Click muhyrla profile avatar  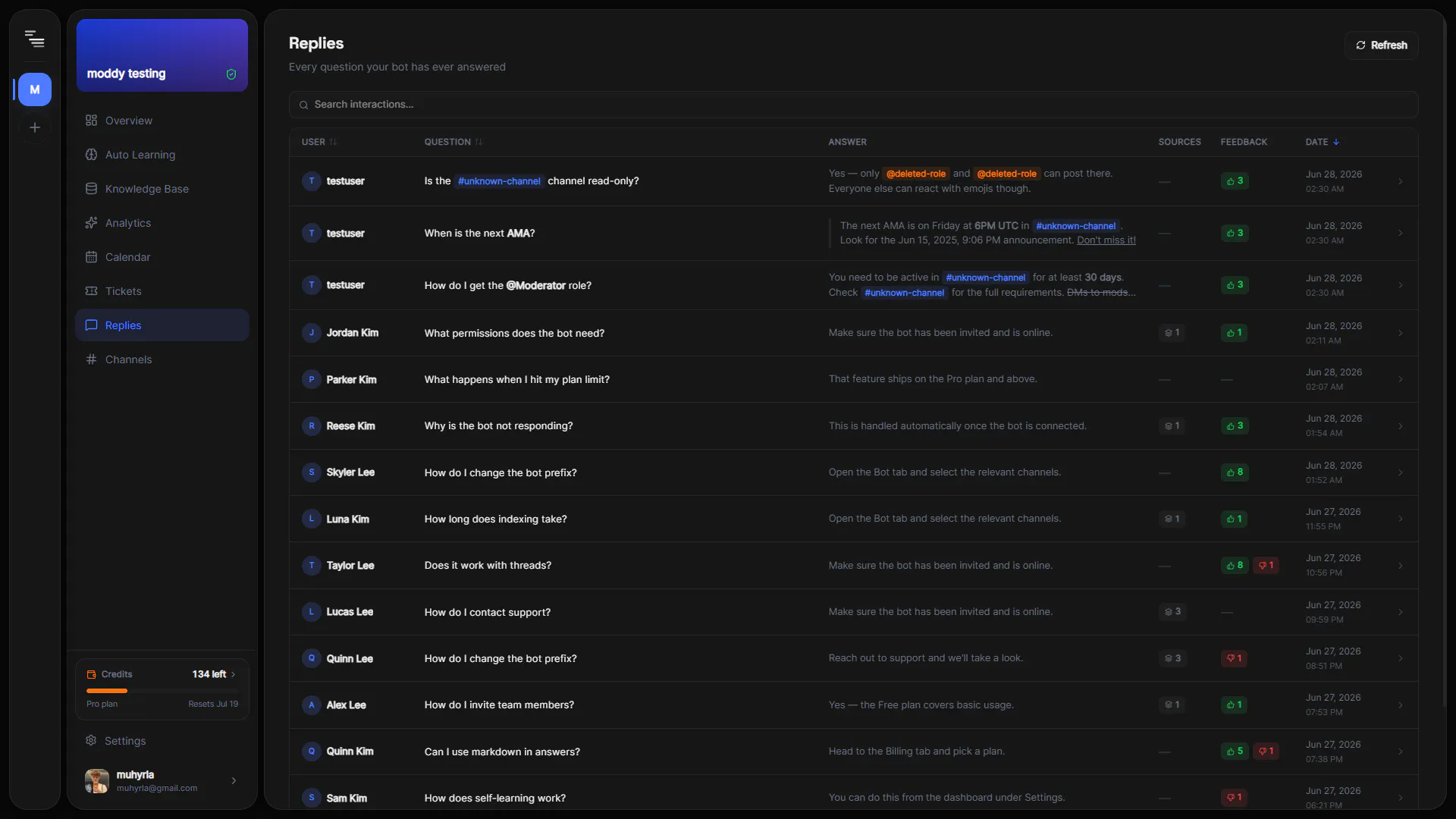point(97,780)
